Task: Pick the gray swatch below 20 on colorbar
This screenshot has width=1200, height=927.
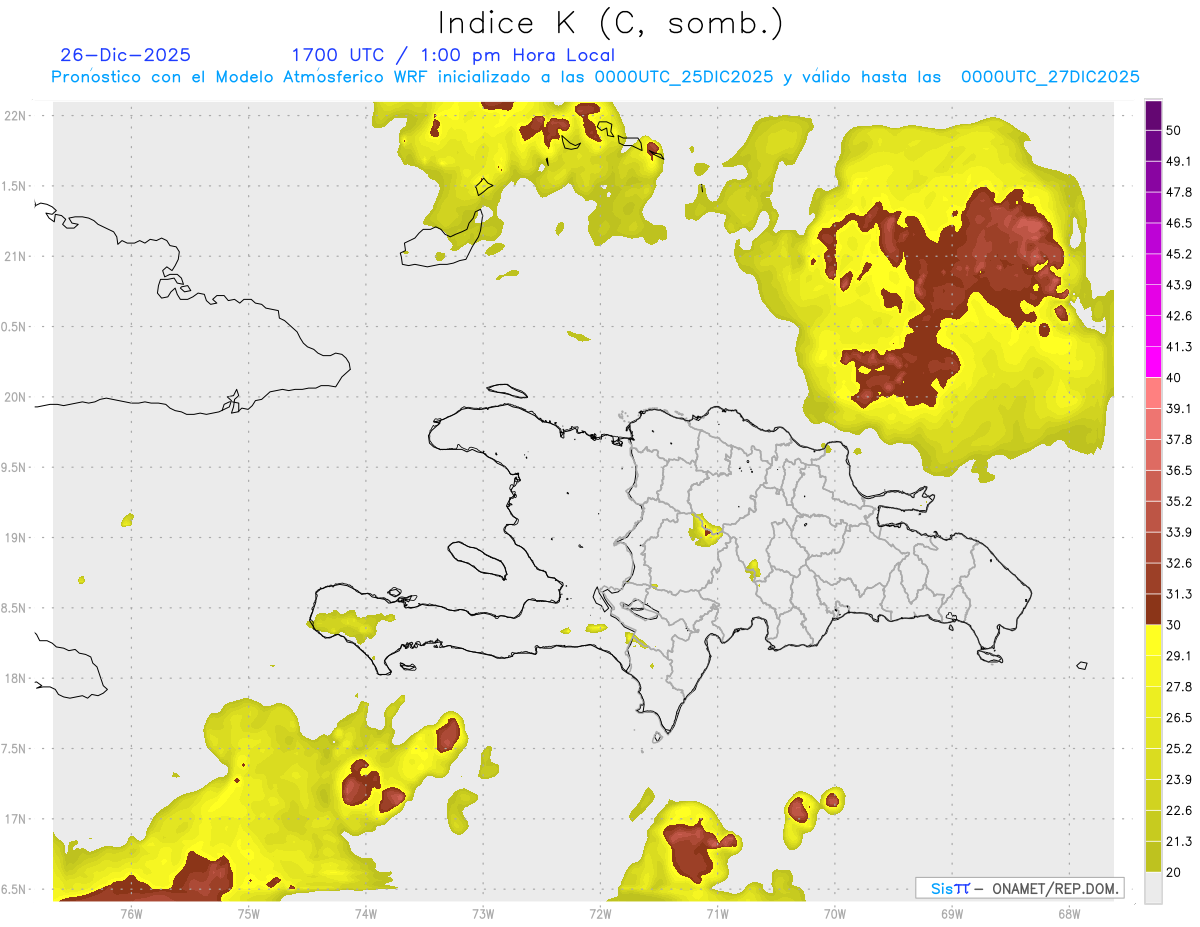Action: (1153, 888)
